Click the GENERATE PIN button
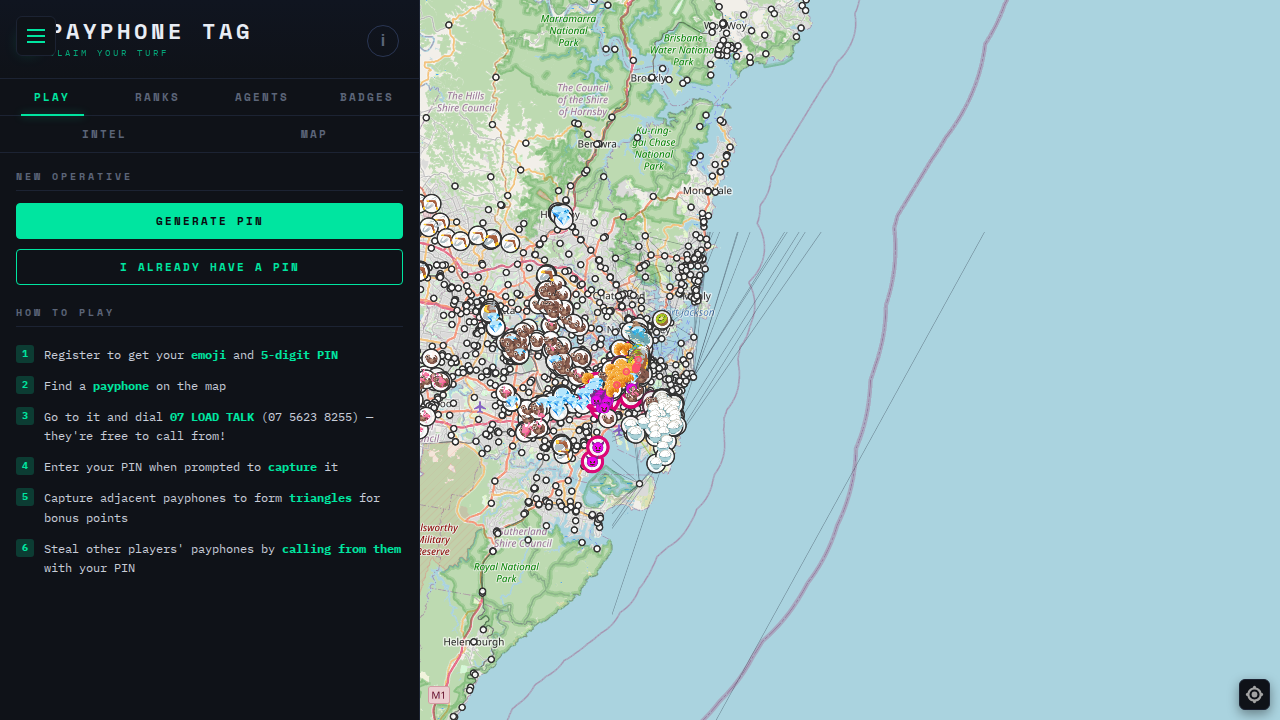This screenshot has width=1280, height=720. pyautogui.click(x=209, y=221)
